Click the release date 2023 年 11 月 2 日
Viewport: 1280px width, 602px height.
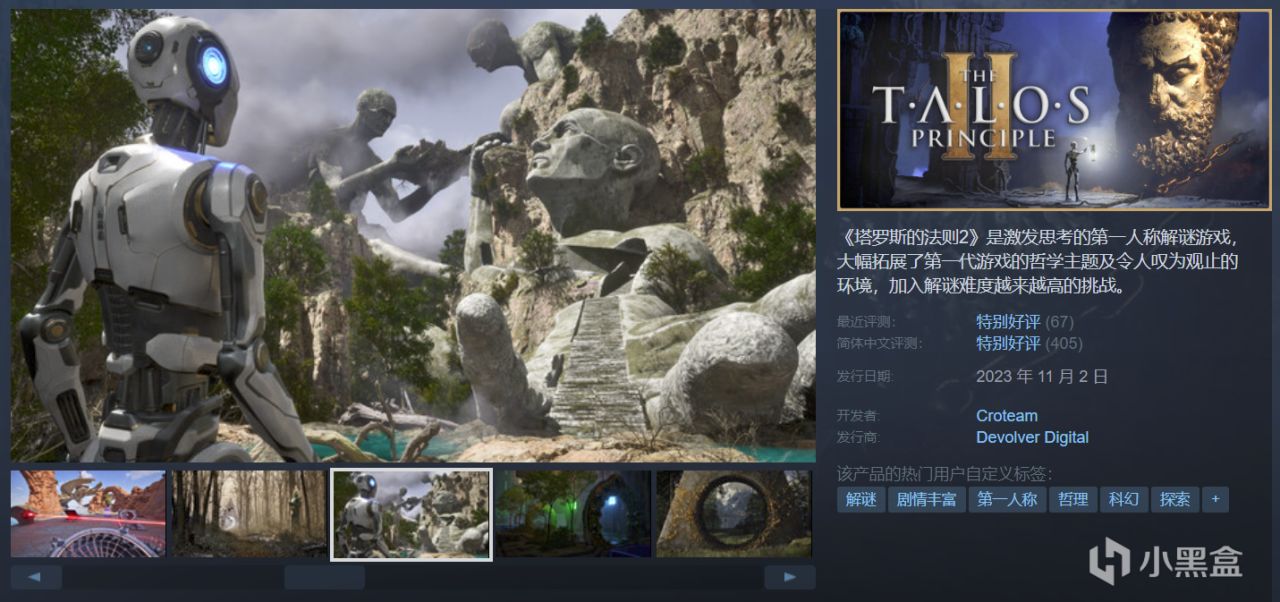(1042, 377)
